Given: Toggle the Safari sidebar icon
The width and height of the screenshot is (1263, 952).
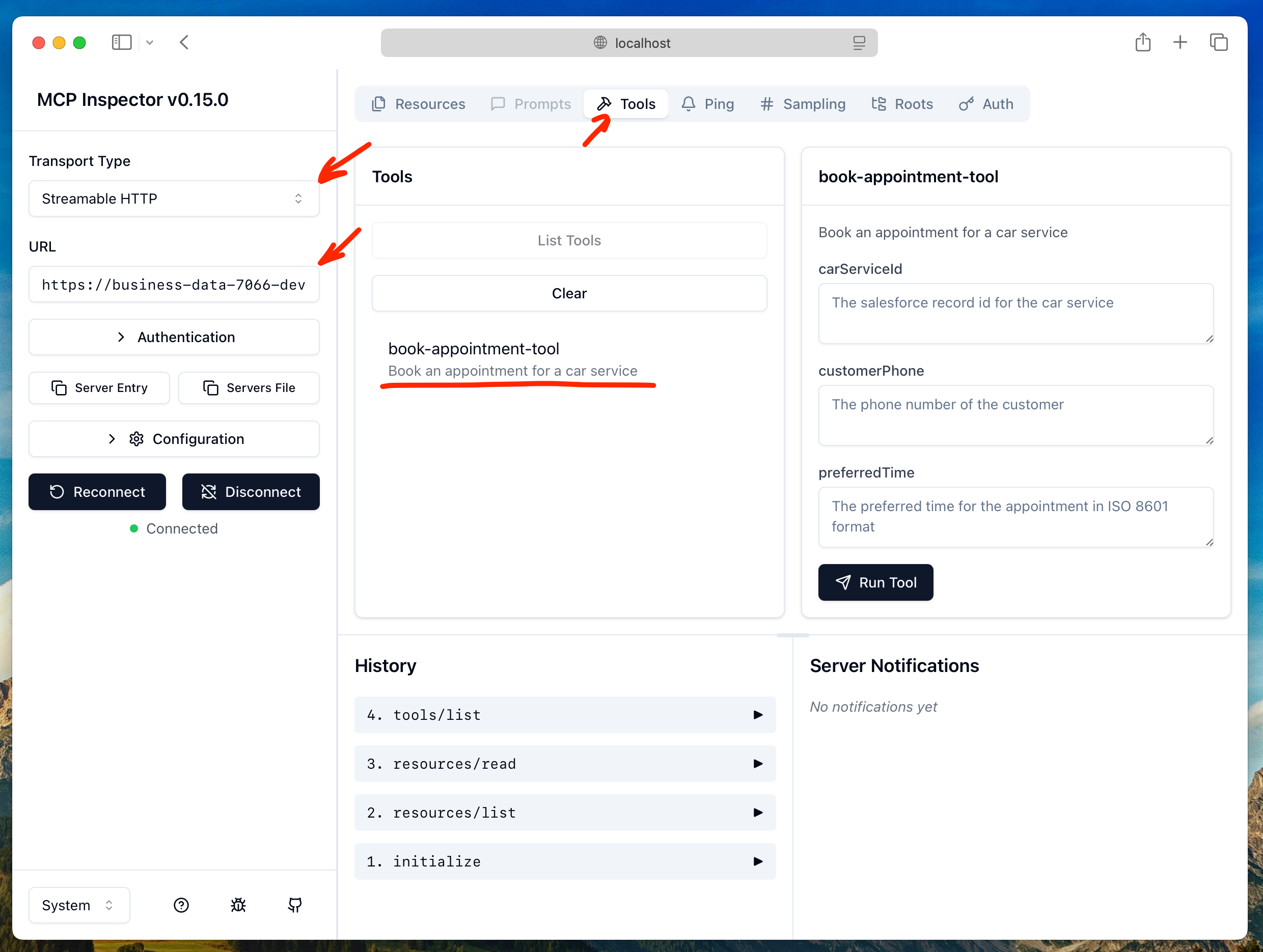Looking at the screenshot, I should click(122, 42).
